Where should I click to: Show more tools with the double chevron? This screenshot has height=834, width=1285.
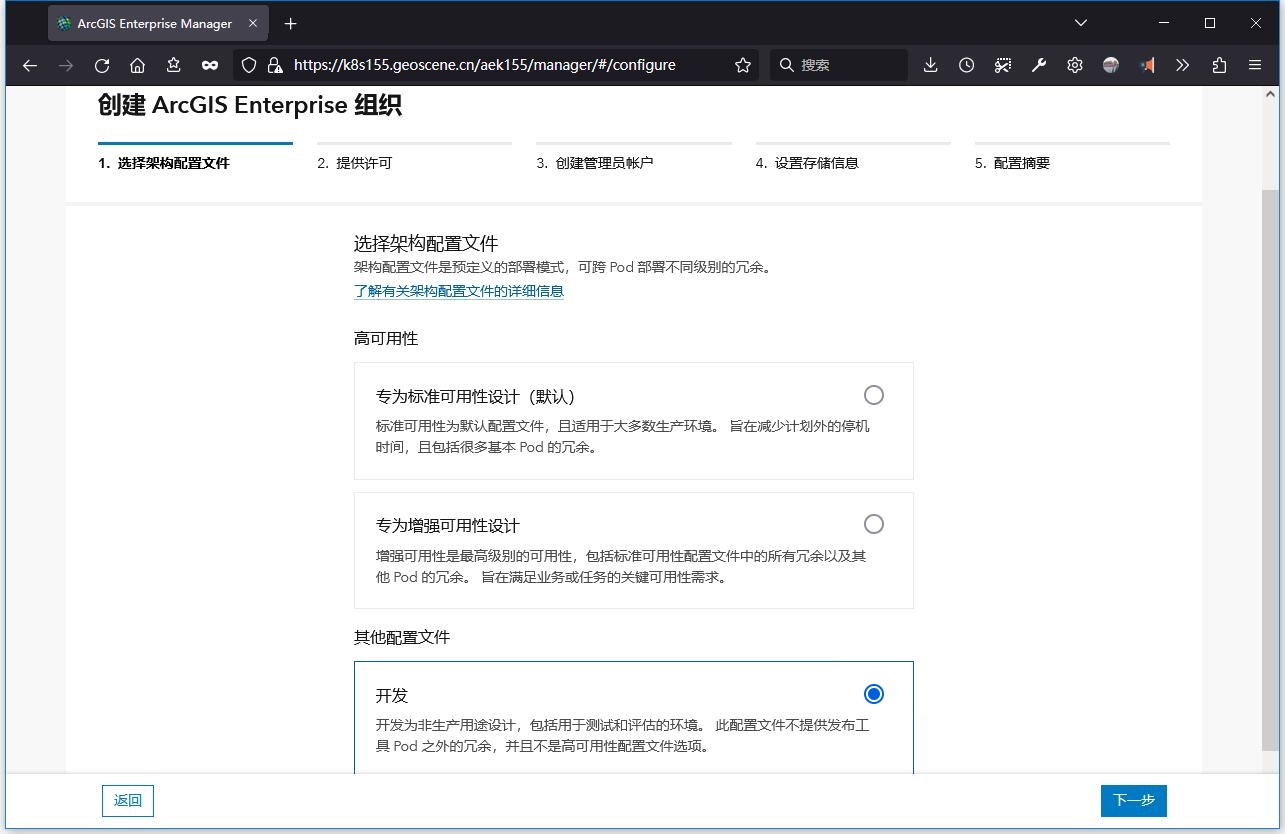coord(1183,65)
